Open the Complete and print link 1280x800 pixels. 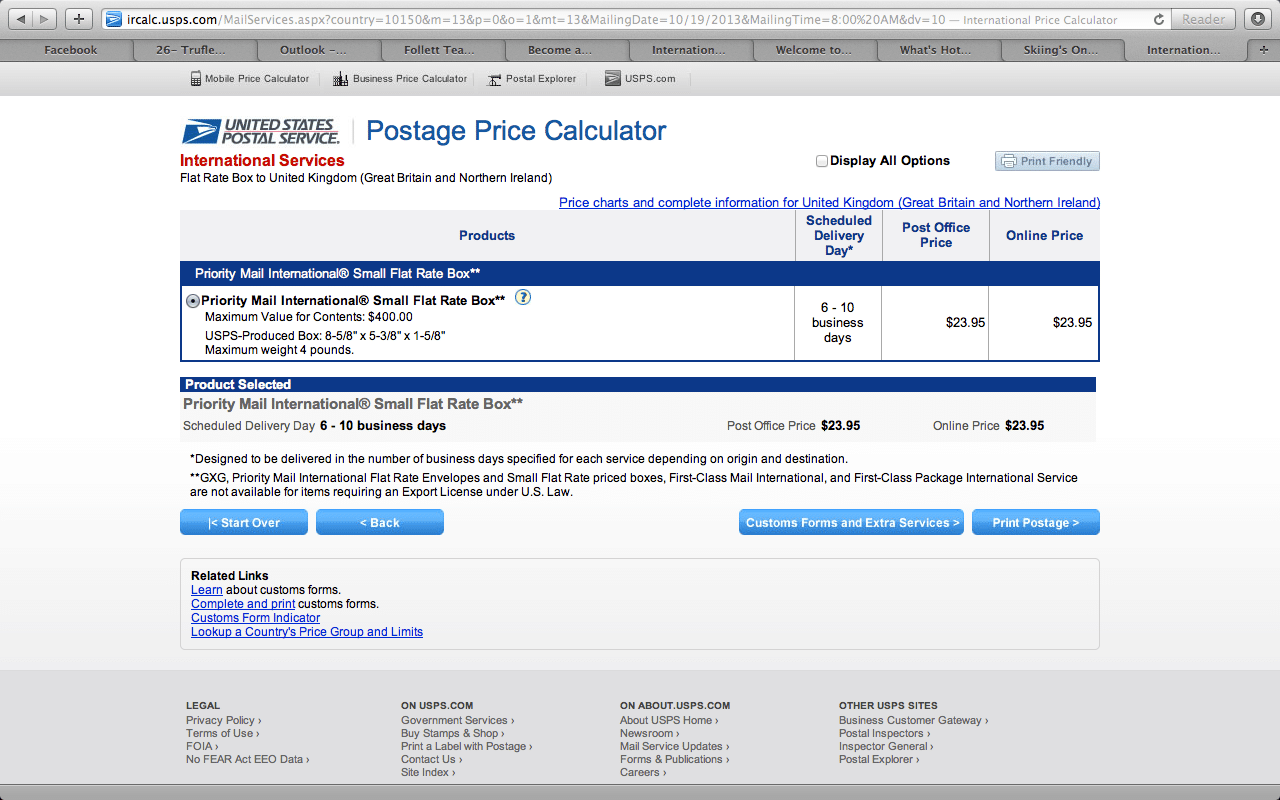click(x=243, y=604)
